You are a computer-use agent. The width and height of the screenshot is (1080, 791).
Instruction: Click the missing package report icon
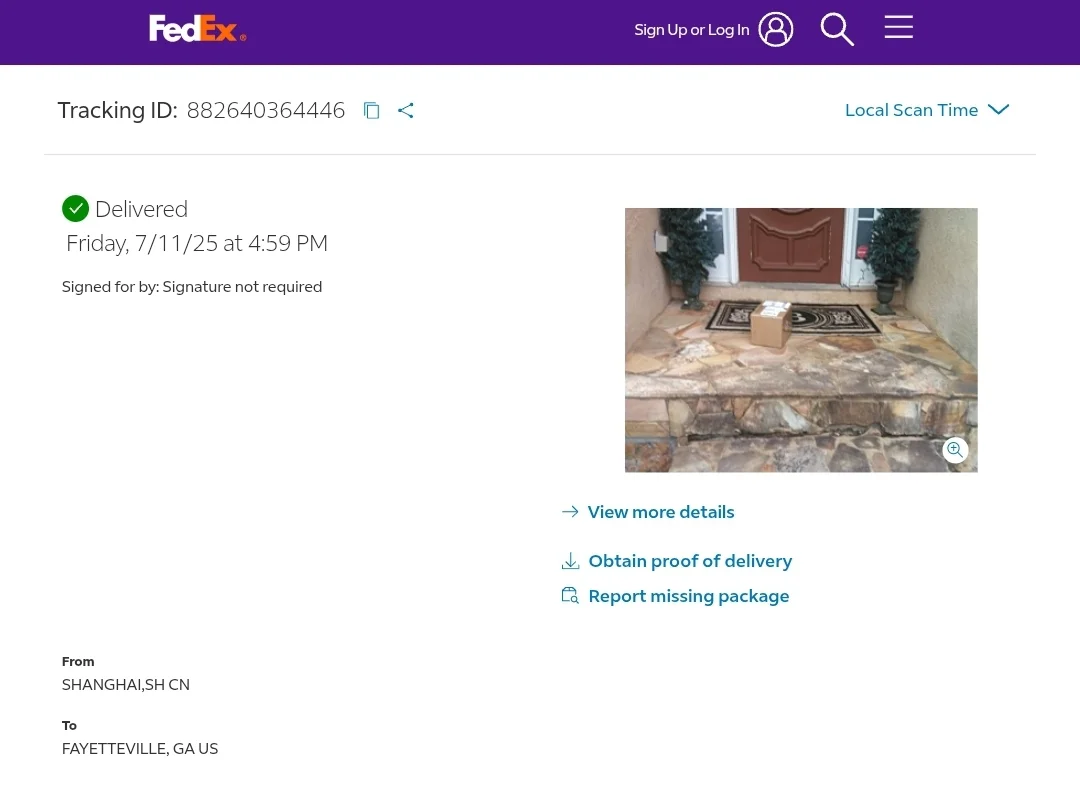coord(570,596)
